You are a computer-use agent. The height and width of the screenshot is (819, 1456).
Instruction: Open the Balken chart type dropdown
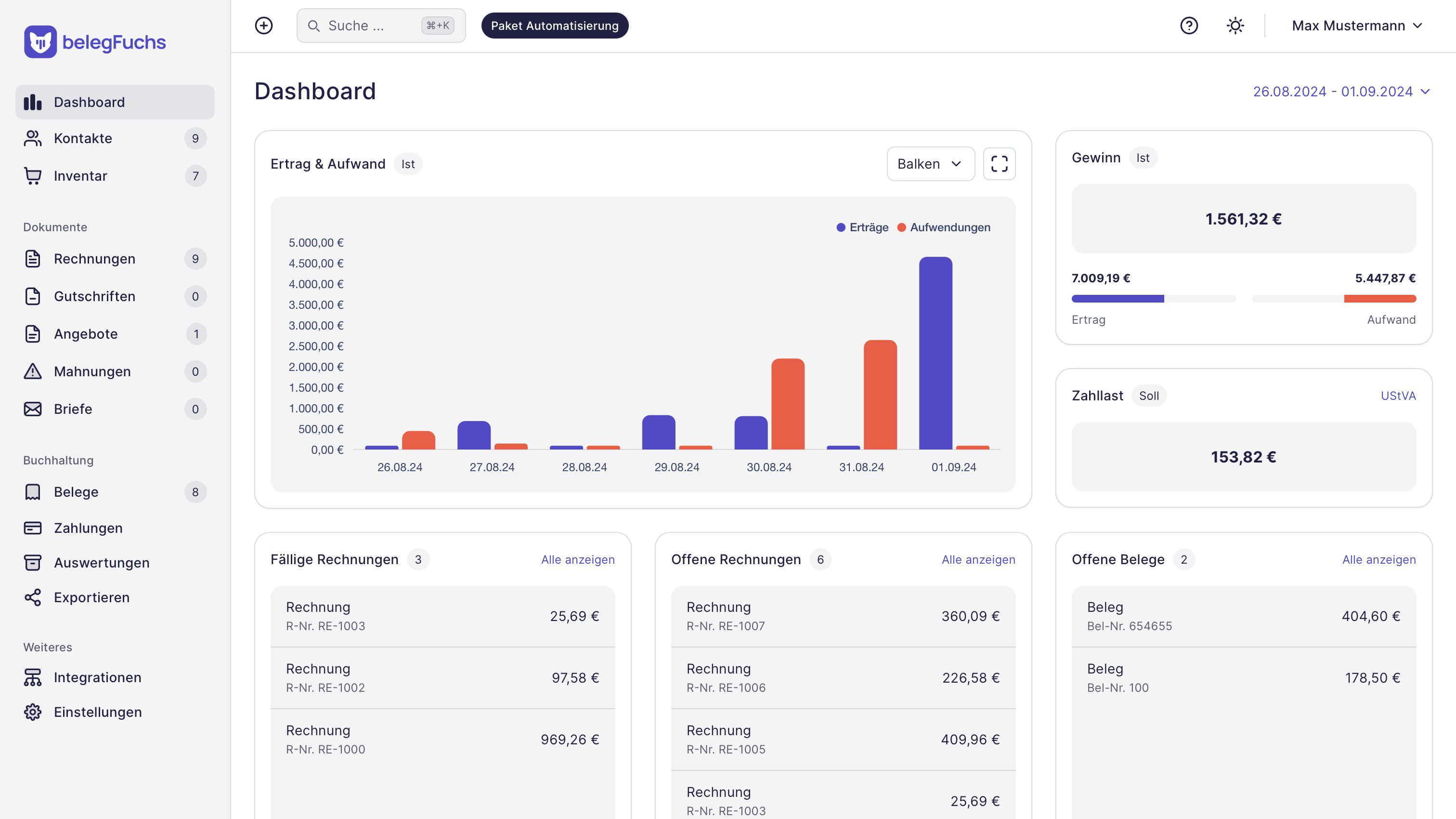tap(930, 164)
